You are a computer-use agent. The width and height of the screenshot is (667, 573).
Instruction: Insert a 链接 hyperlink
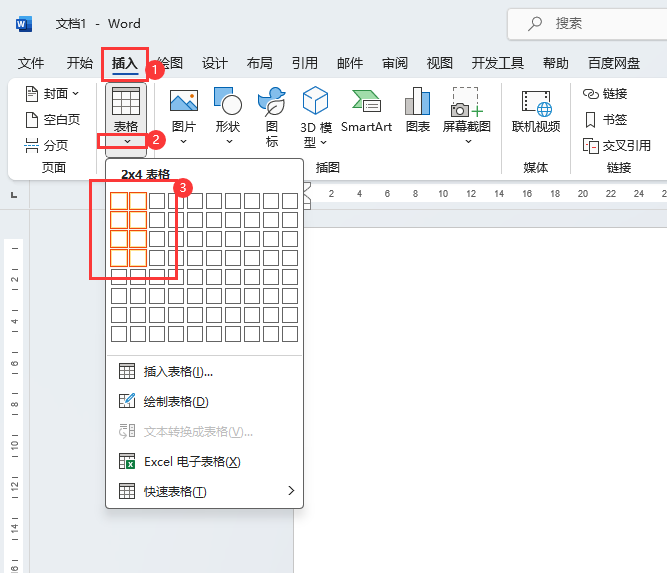pos(605,94)
